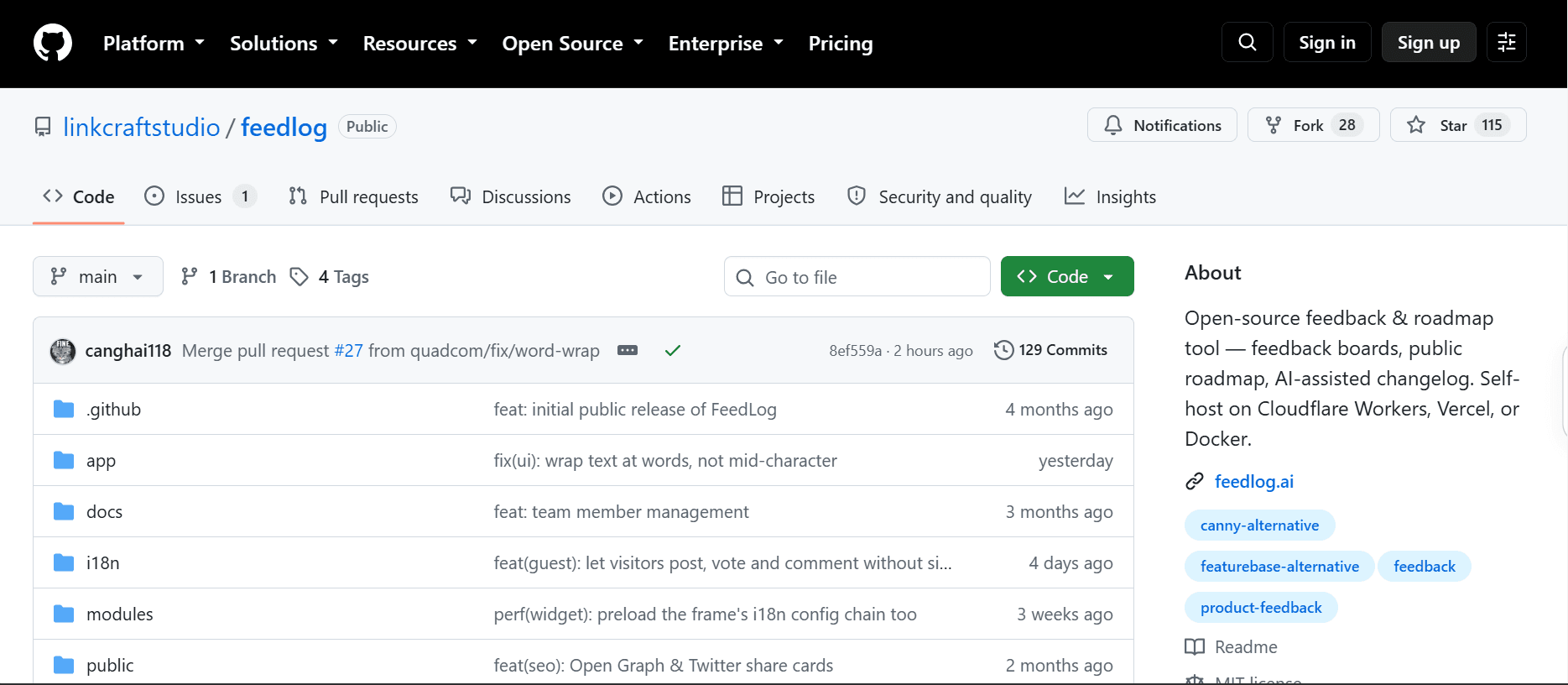Image resolution: width=1568 pixels, height=685 pixels.
Task: Open the feedlog repository name link
Action: pos(284,127)
